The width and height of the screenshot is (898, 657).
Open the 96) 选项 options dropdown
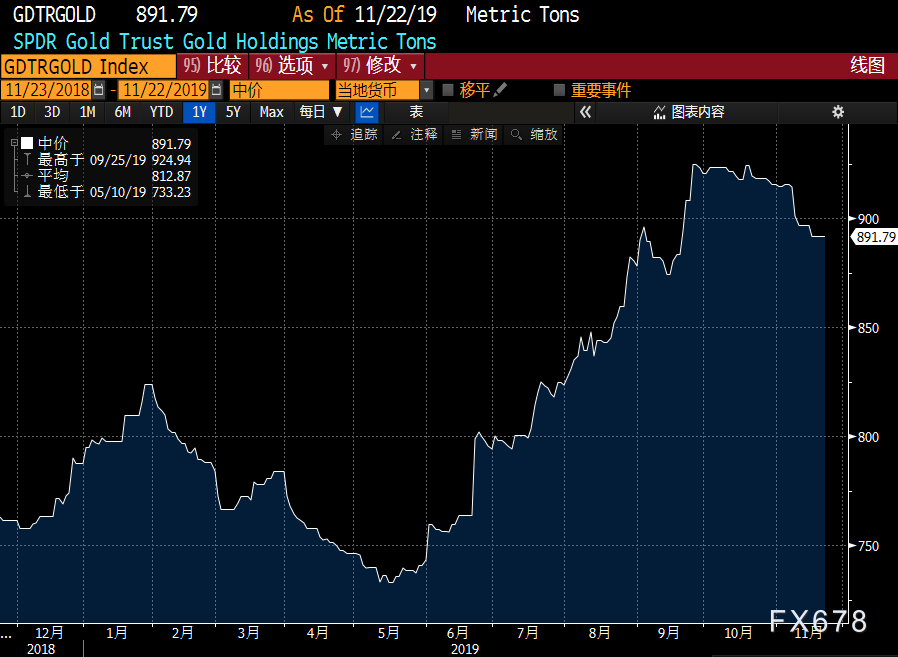tap(292, 66)
